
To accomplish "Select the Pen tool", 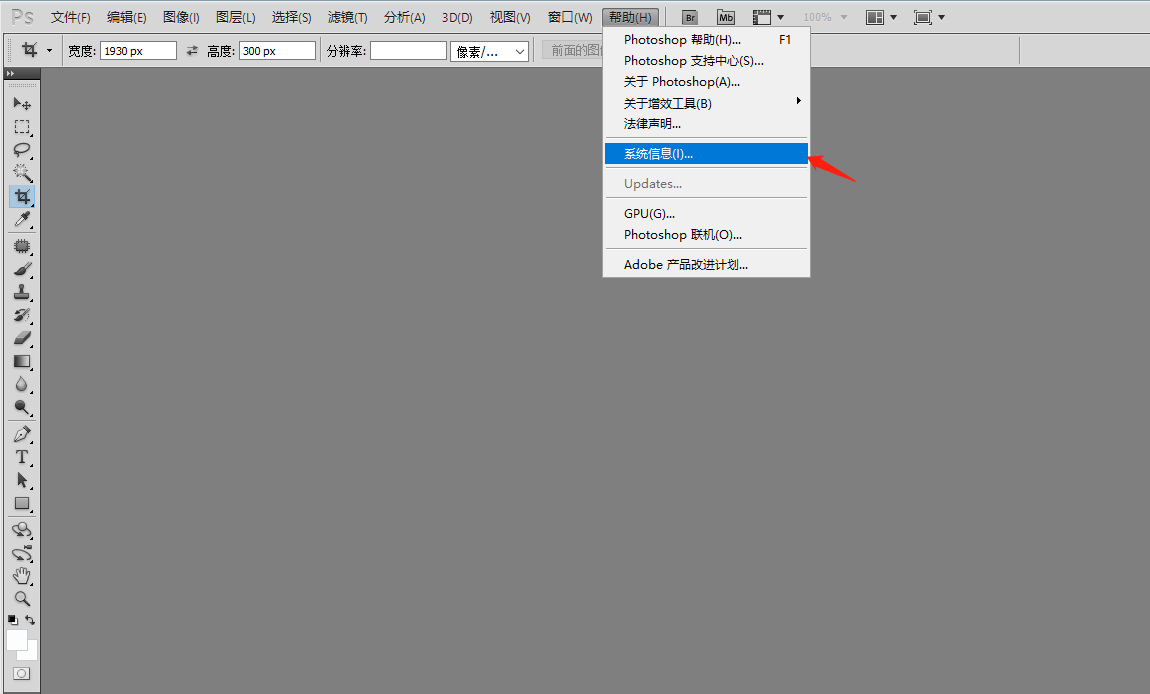I will tap(22, 434).
